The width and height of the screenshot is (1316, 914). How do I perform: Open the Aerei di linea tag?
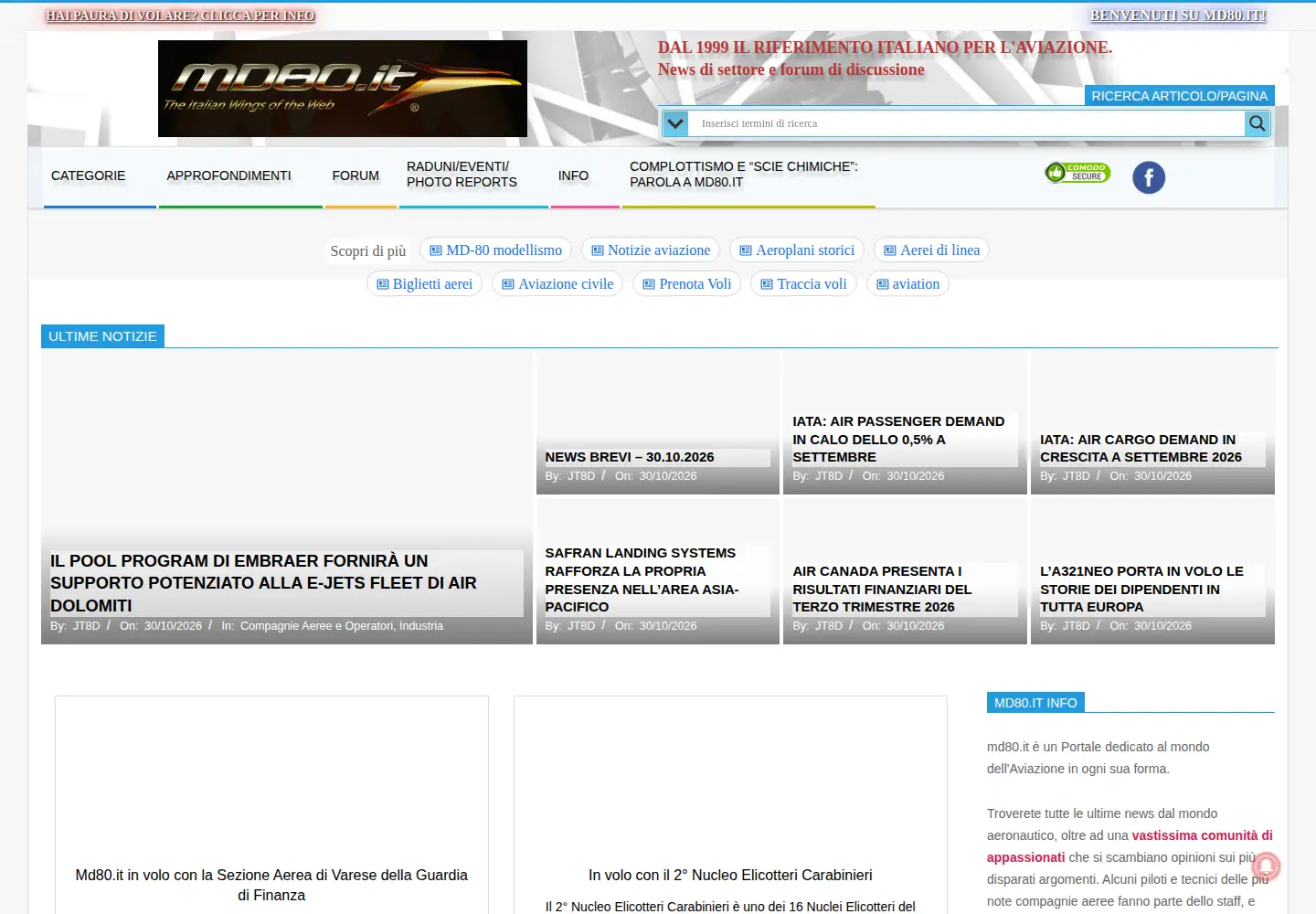tap(931, 250)
